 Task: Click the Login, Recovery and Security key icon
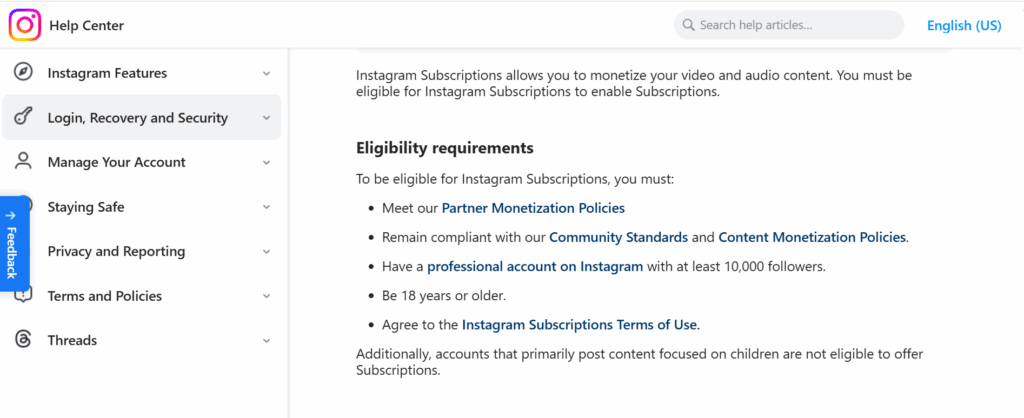(24, 118)
